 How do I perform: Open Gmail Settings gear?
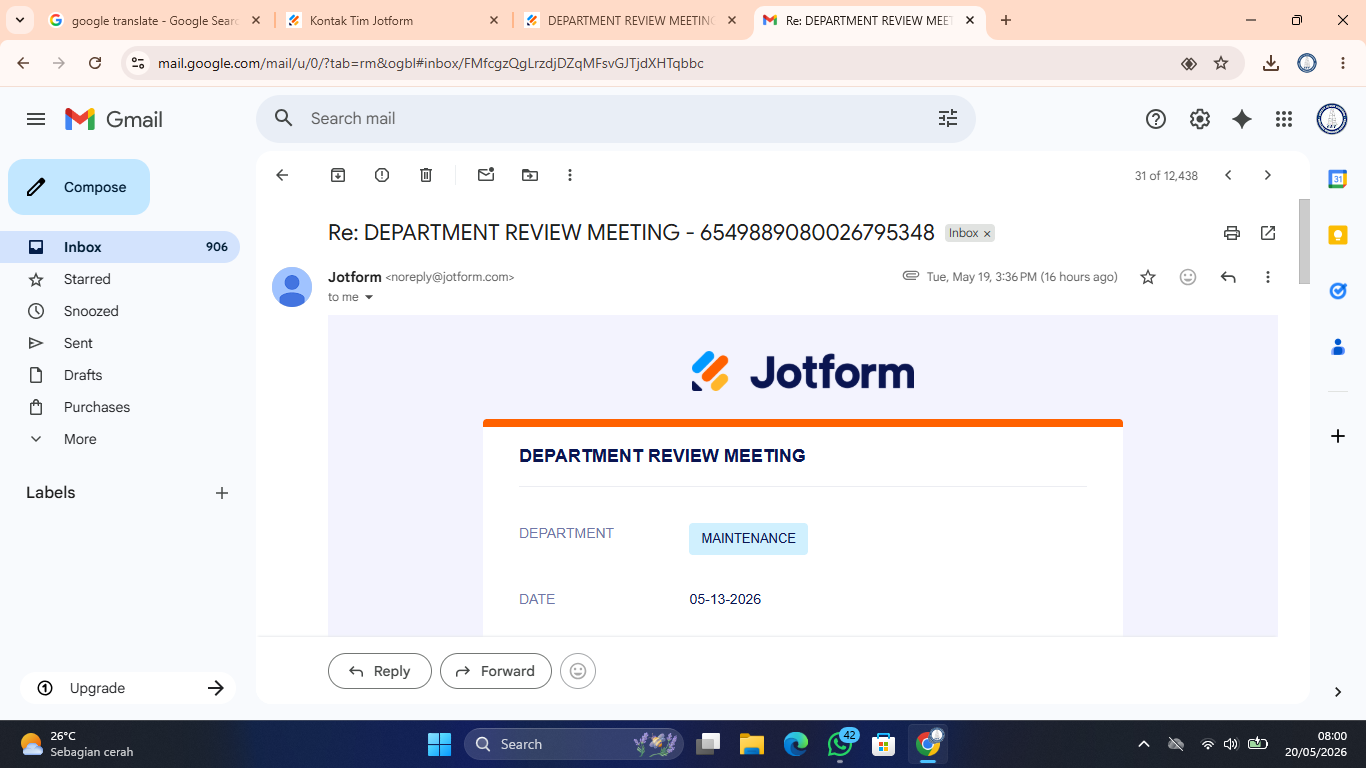pyautogui.click(x=1200, y=119)
